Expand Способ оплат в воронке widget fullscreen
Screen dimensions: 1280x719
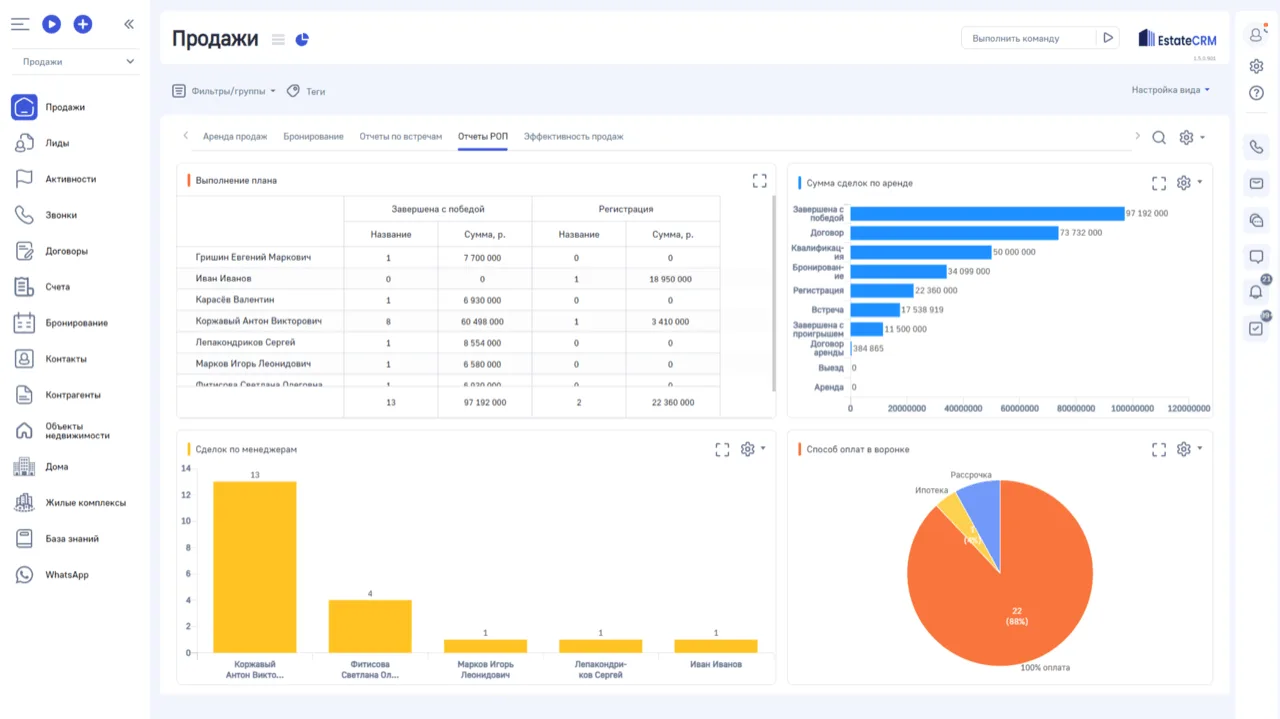click(1159, 450)
